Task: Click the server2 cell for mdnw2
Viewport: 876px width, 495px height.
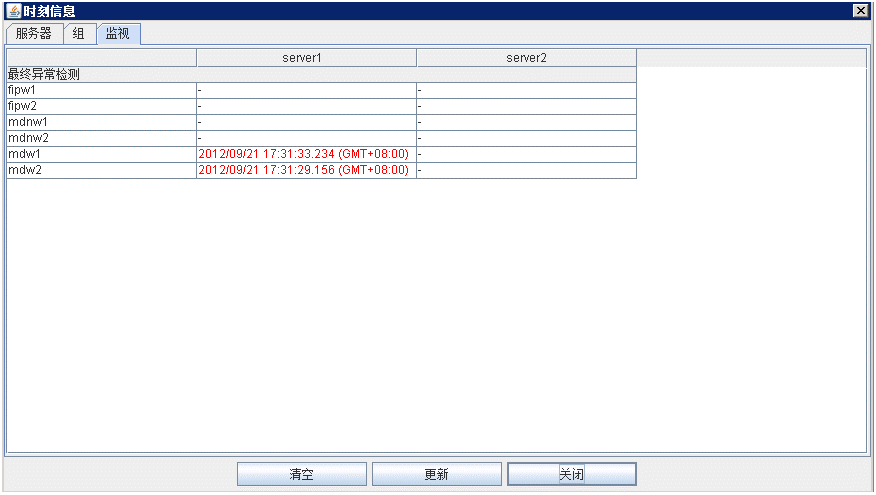Action: click(526, 138)
